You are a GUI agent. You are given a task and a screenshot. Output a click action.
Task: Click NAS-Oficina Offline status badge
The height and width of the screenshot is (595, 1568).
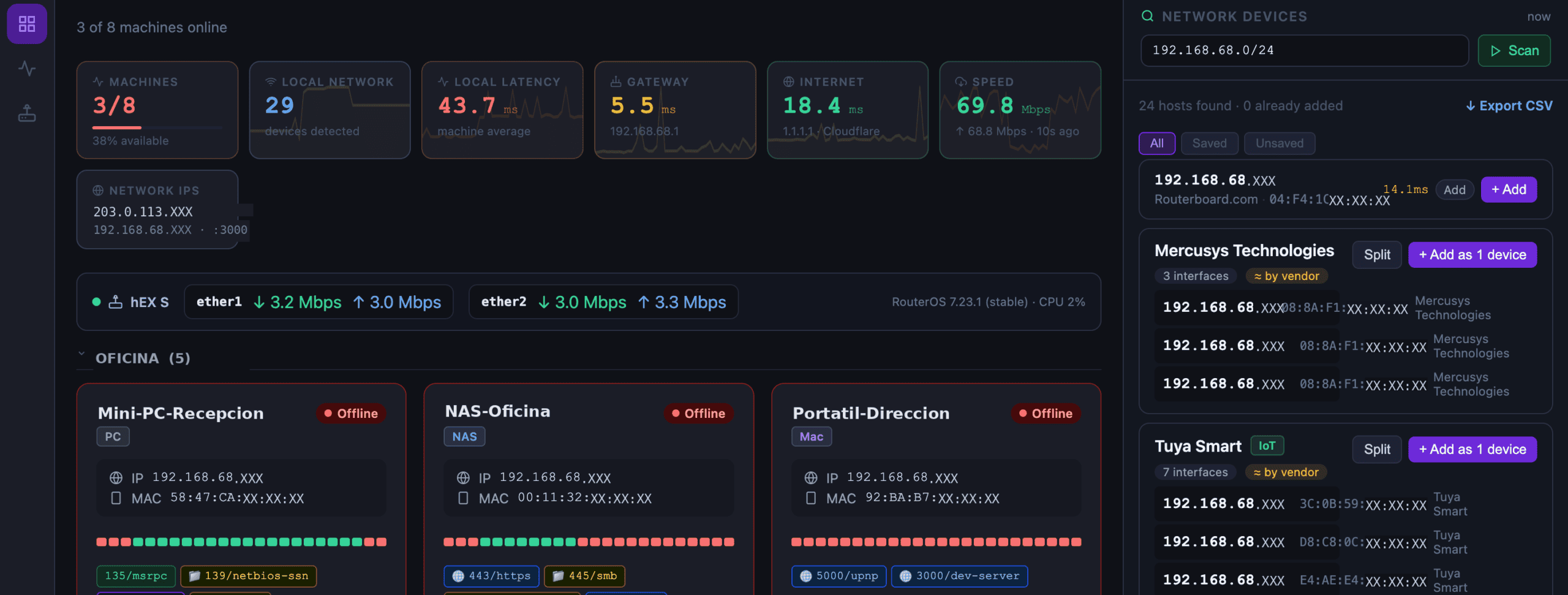pyautogui.click(x=699, y=414)
